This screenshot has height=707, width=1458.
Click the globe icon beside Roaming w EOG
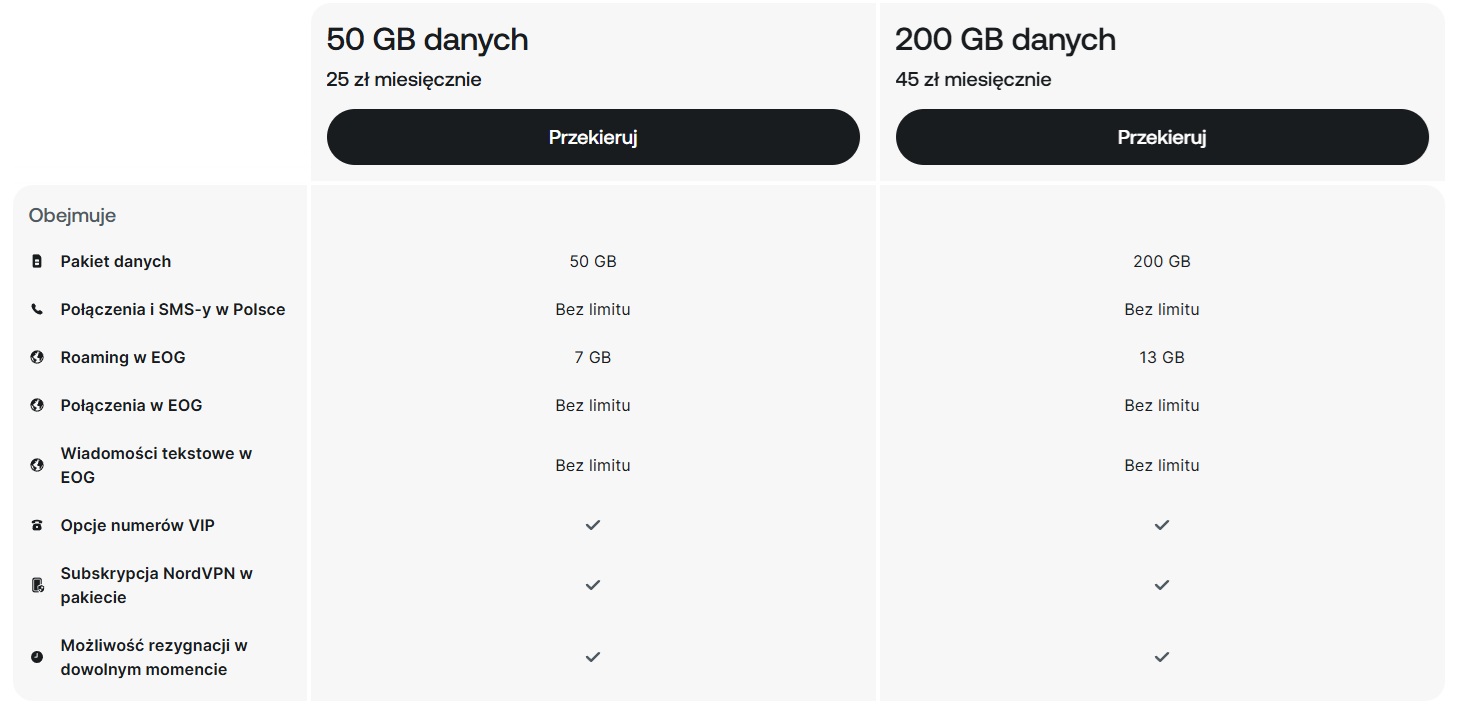pyautogui.click(x=37, y=358)
